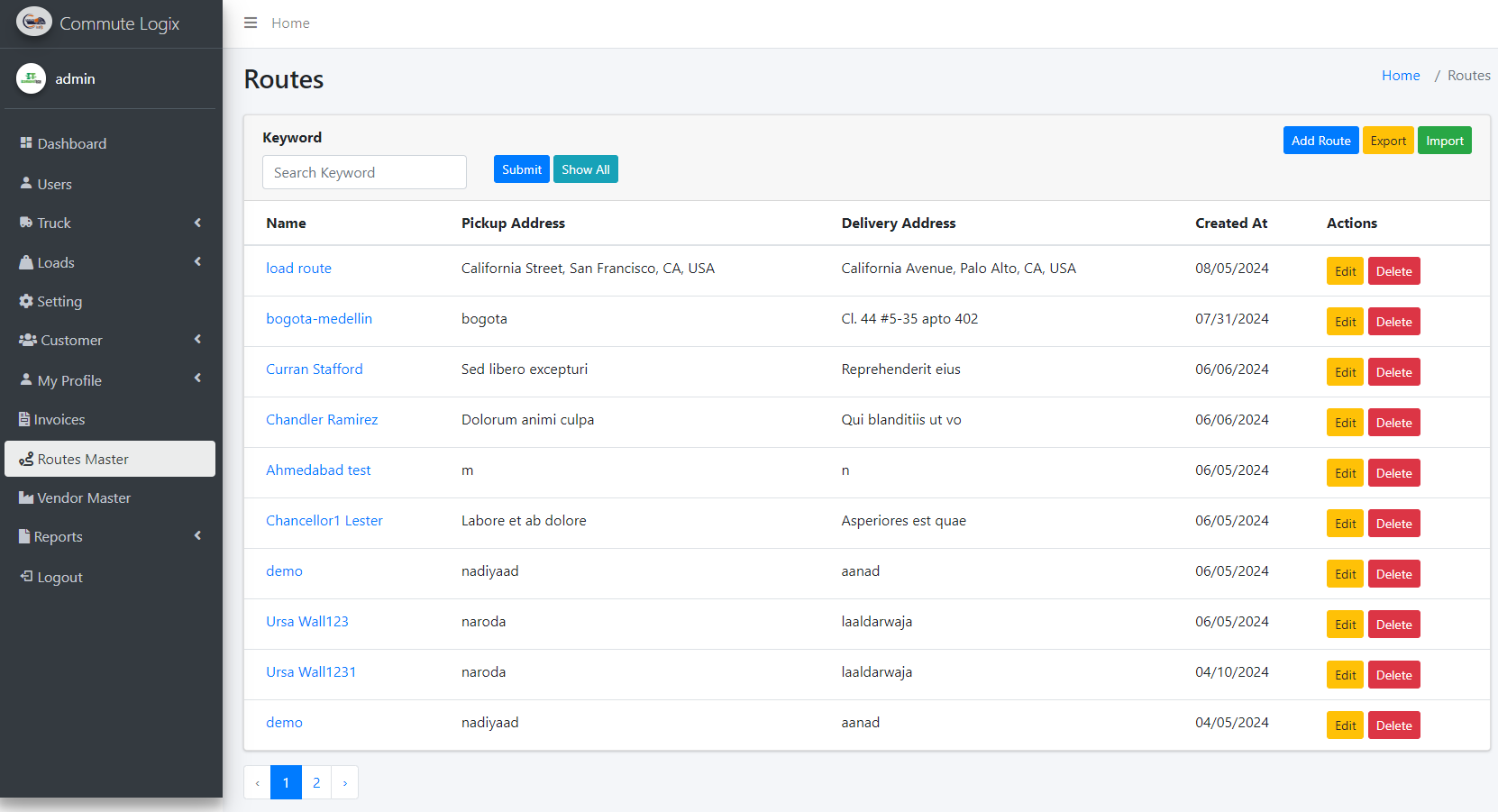Click the hamburger menu toggle icon

(251, 23)
